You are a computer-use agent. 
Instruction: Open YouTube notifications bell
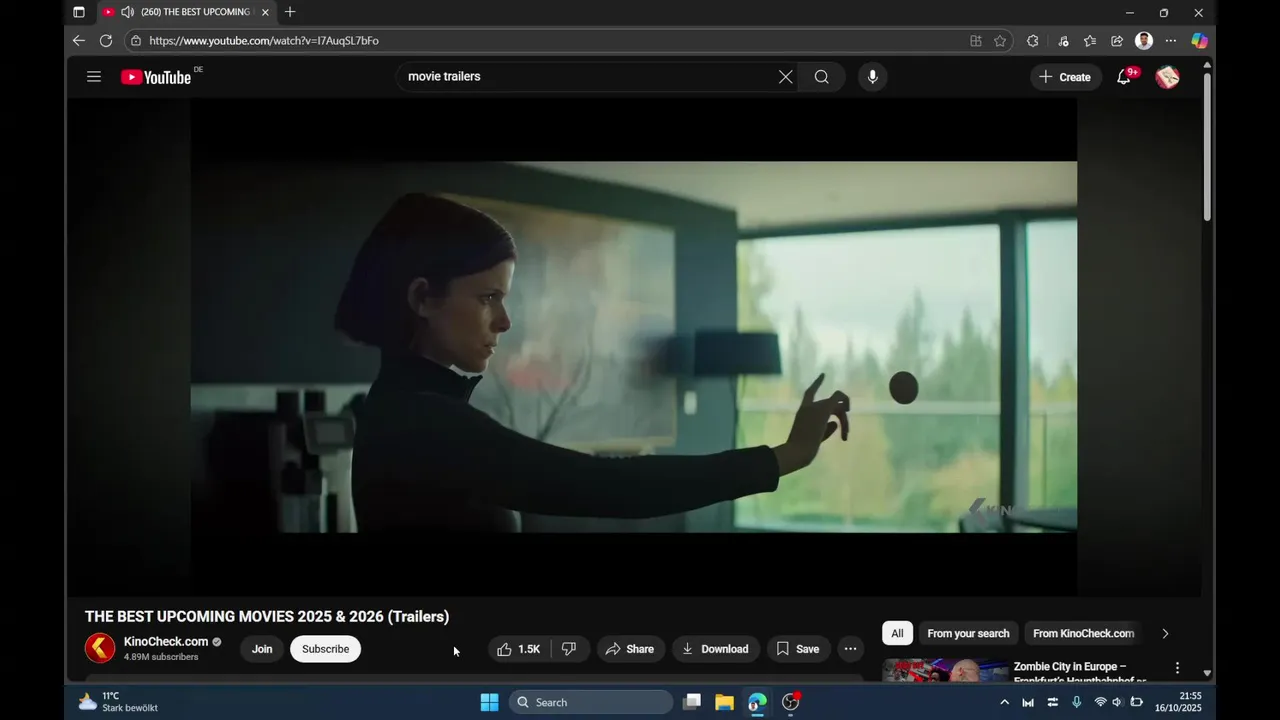coord(1124,77)
